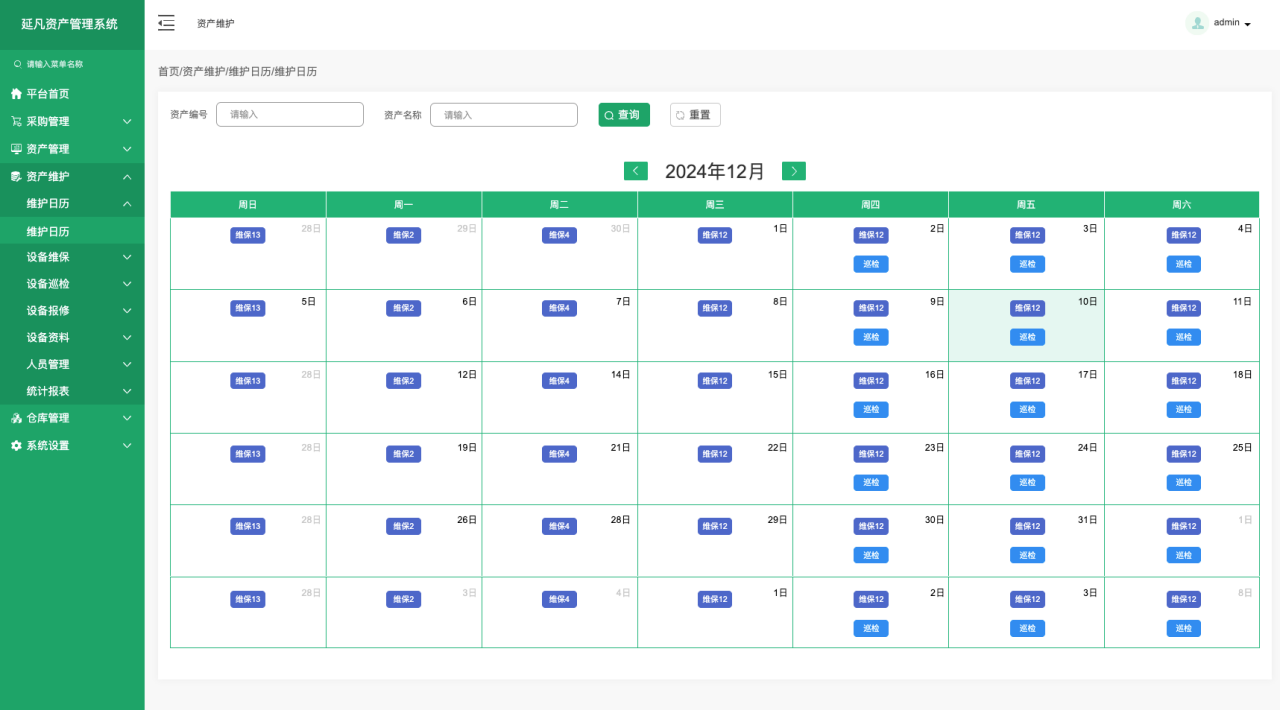Collapse the 资产维护 menu section
1280x710 pixels.
point(127,177)
